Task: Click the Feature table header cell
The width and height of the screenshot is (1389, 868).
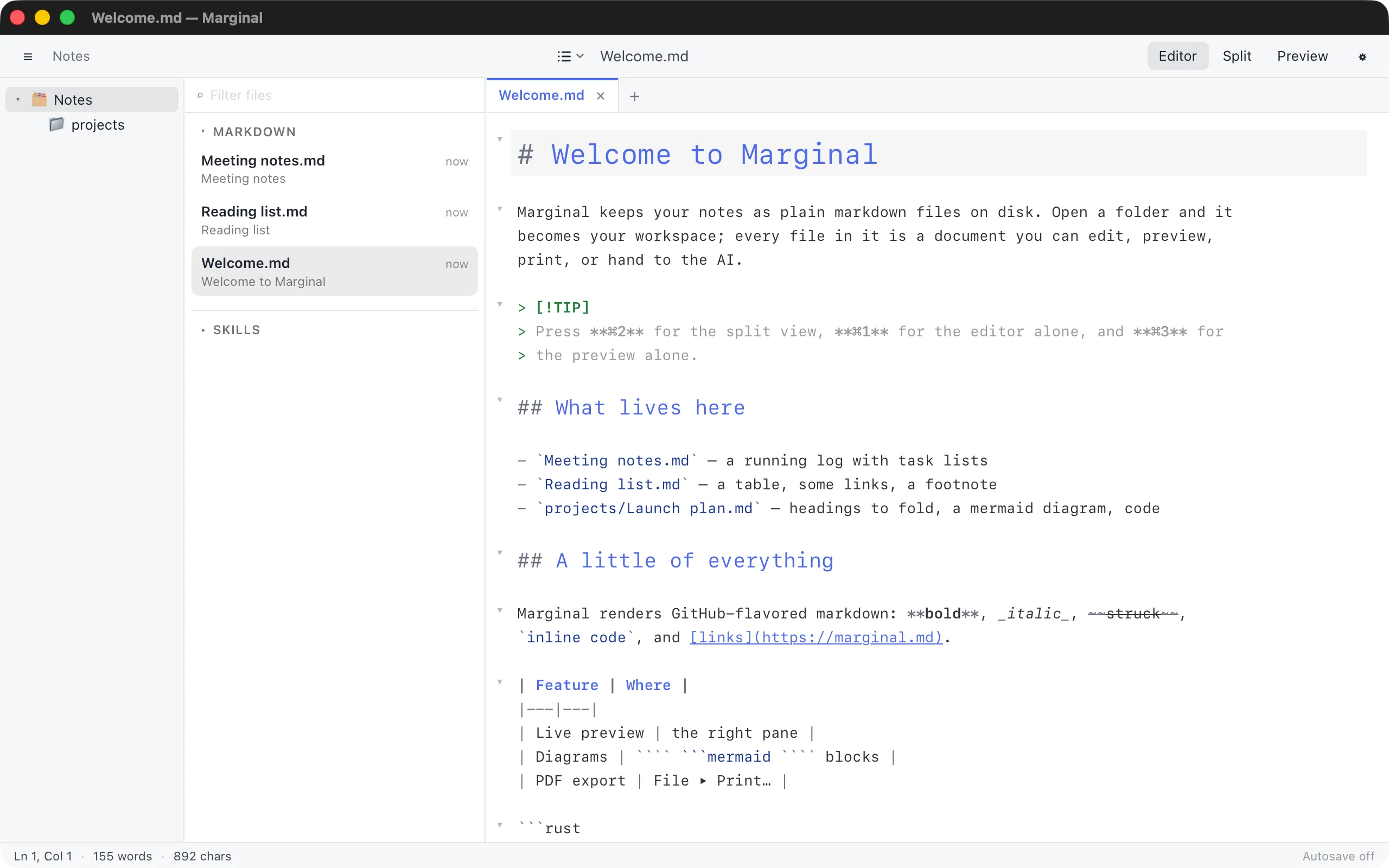Action: click(x=566, y=685)
